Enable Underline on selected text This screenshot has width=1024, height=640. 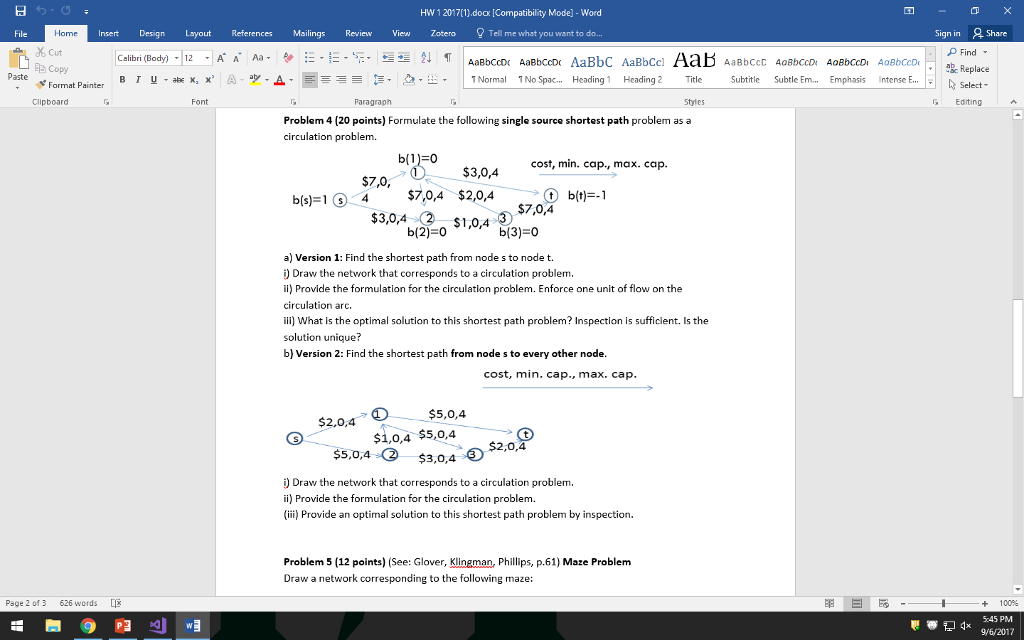[x=153, y=79]
